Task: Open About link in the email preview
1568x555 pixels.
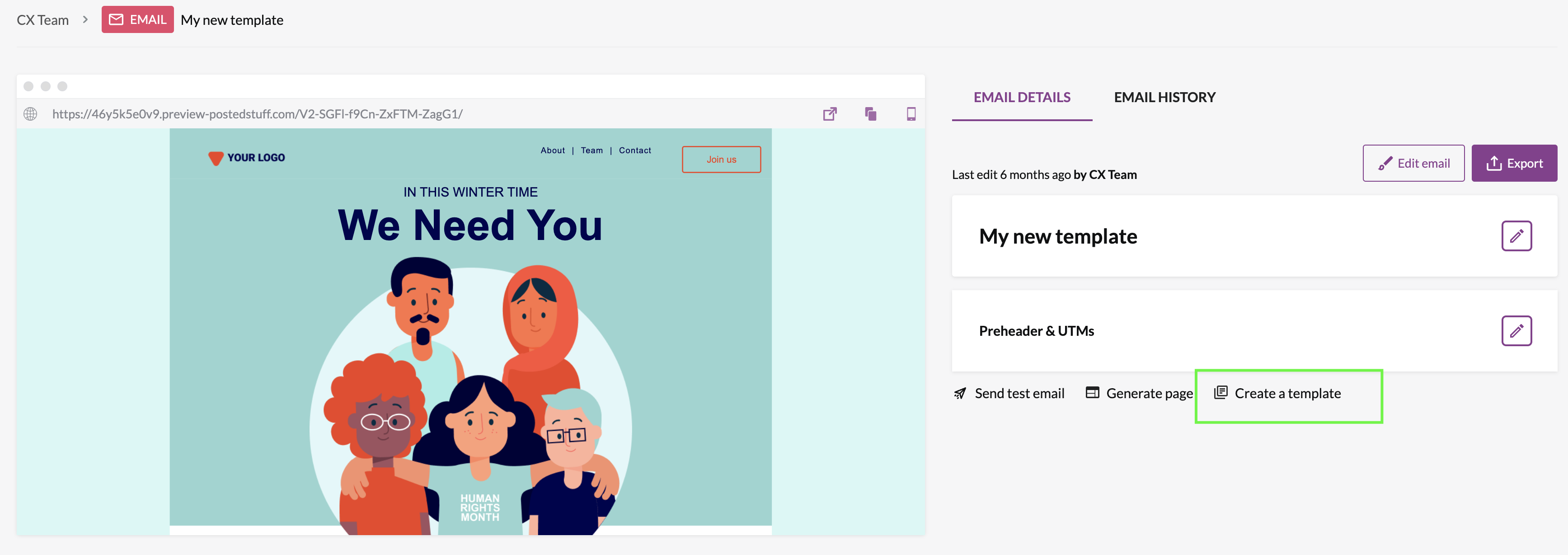Action: (x=552, y=151)
